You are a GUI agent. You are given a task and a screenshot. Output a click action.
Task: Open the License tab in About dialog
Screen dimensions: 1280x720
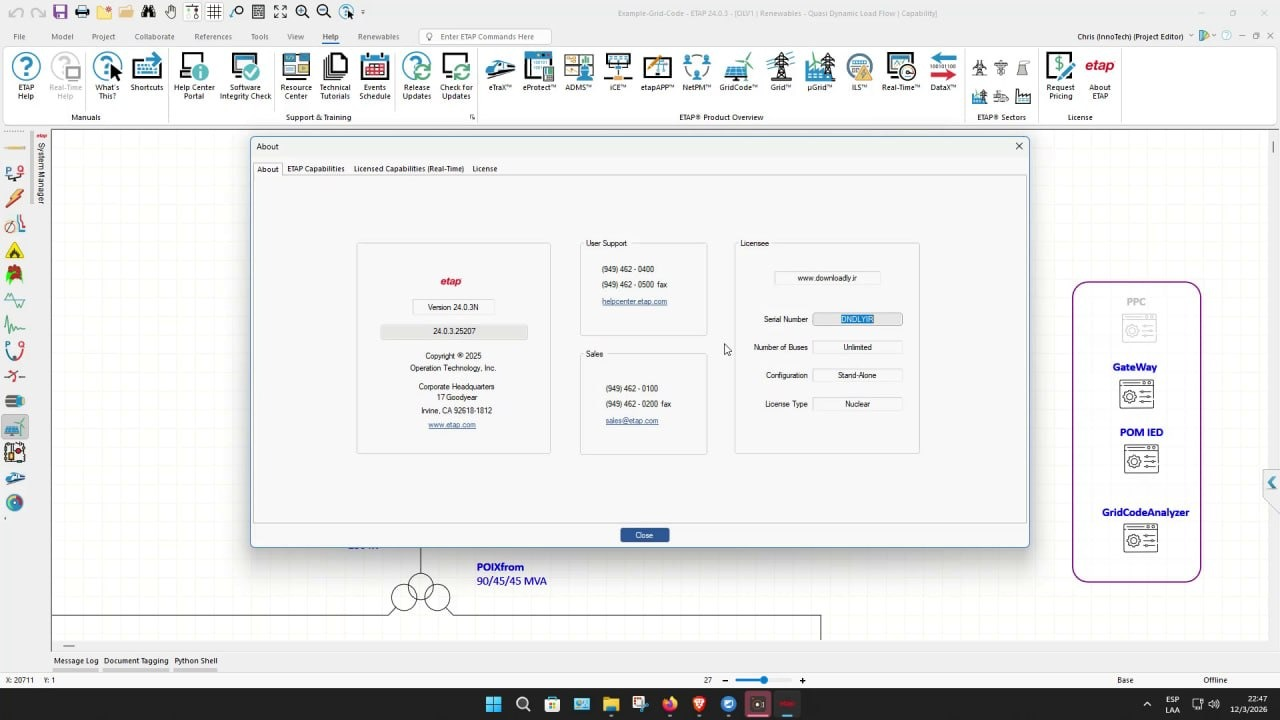tap(485, 169)
